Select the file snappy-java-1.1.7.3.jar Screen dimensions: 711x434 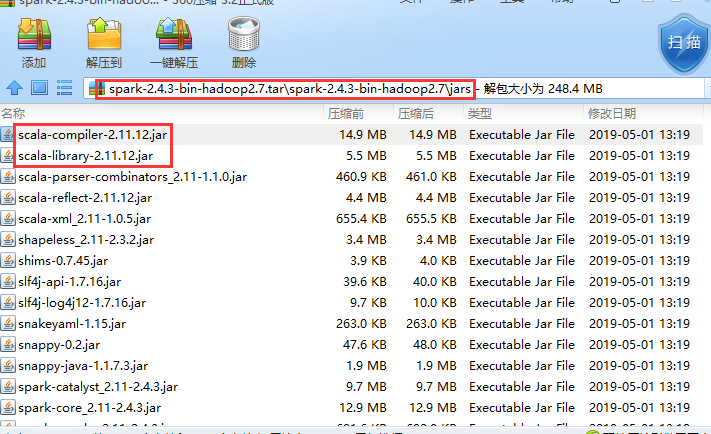pos(83,366)
